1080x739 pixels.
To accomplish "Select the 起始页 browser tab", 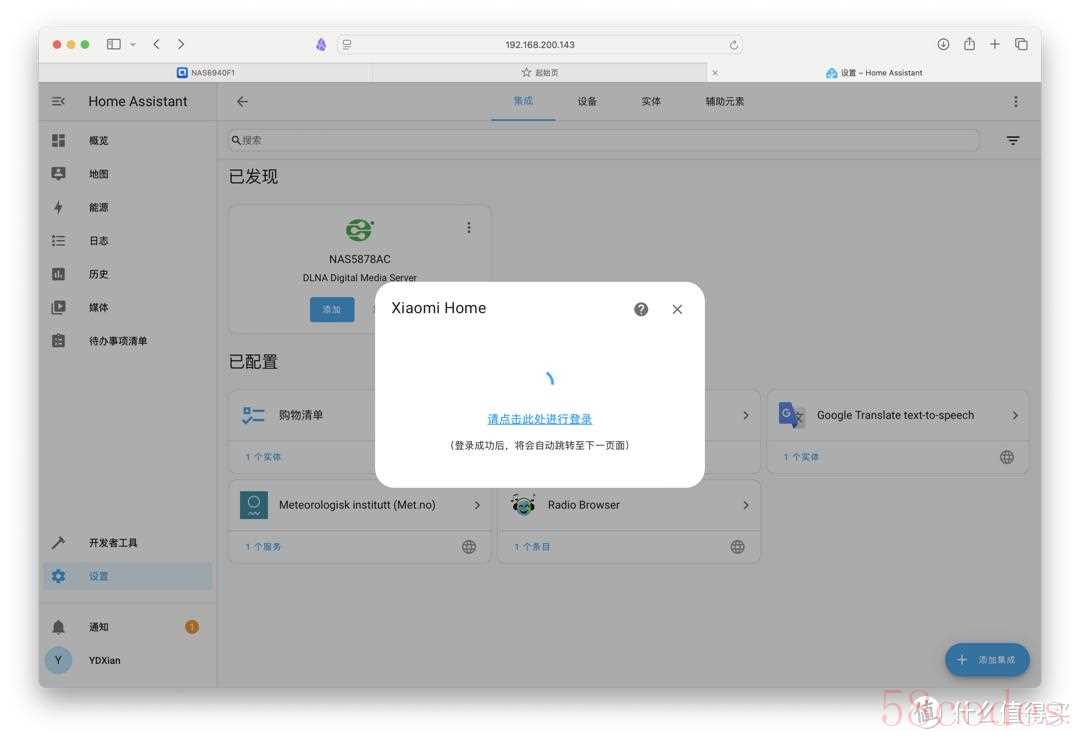I will click(539, 72).
